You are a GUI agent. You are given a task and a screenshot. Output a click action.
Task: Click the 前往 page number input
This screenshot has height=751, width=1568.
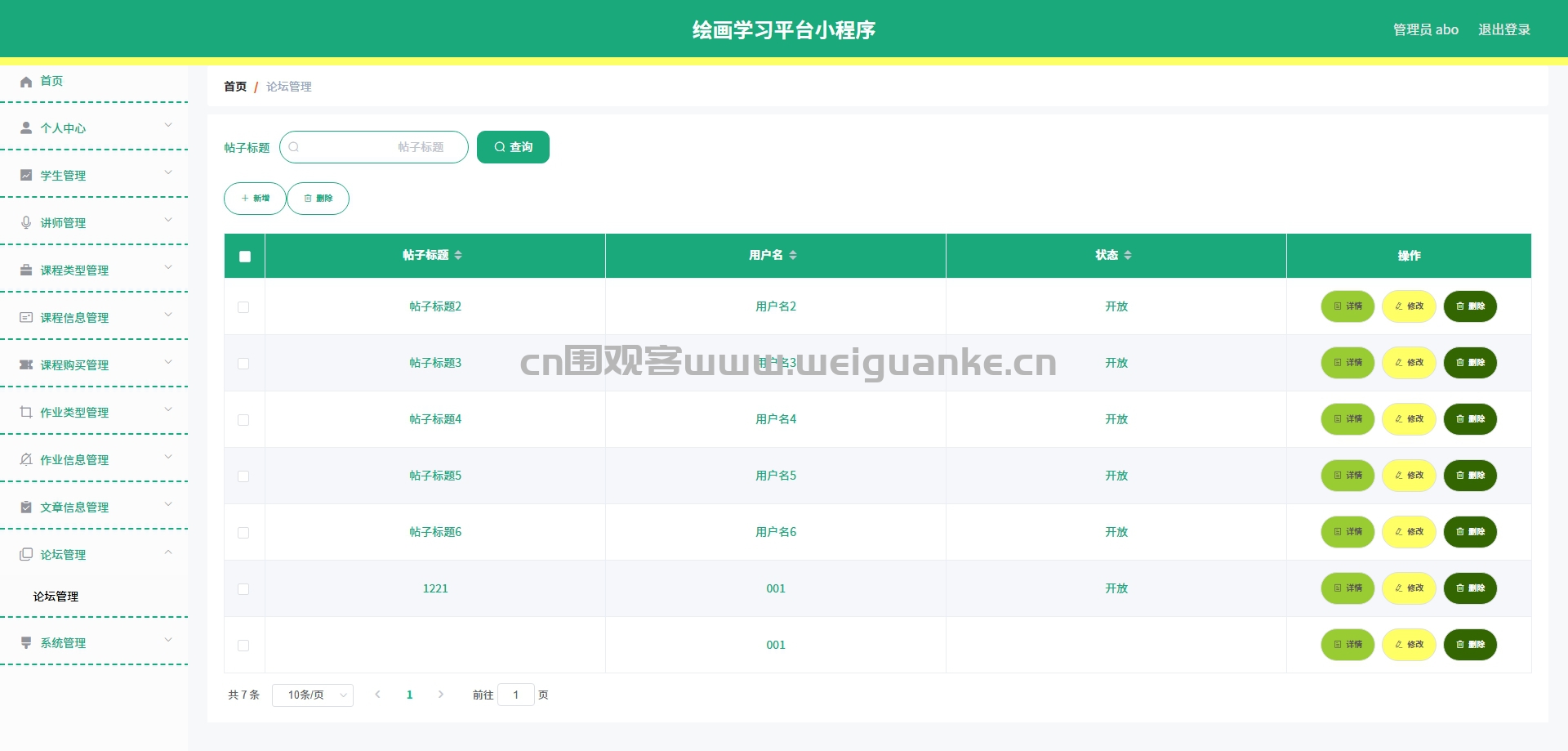point(516,695)
